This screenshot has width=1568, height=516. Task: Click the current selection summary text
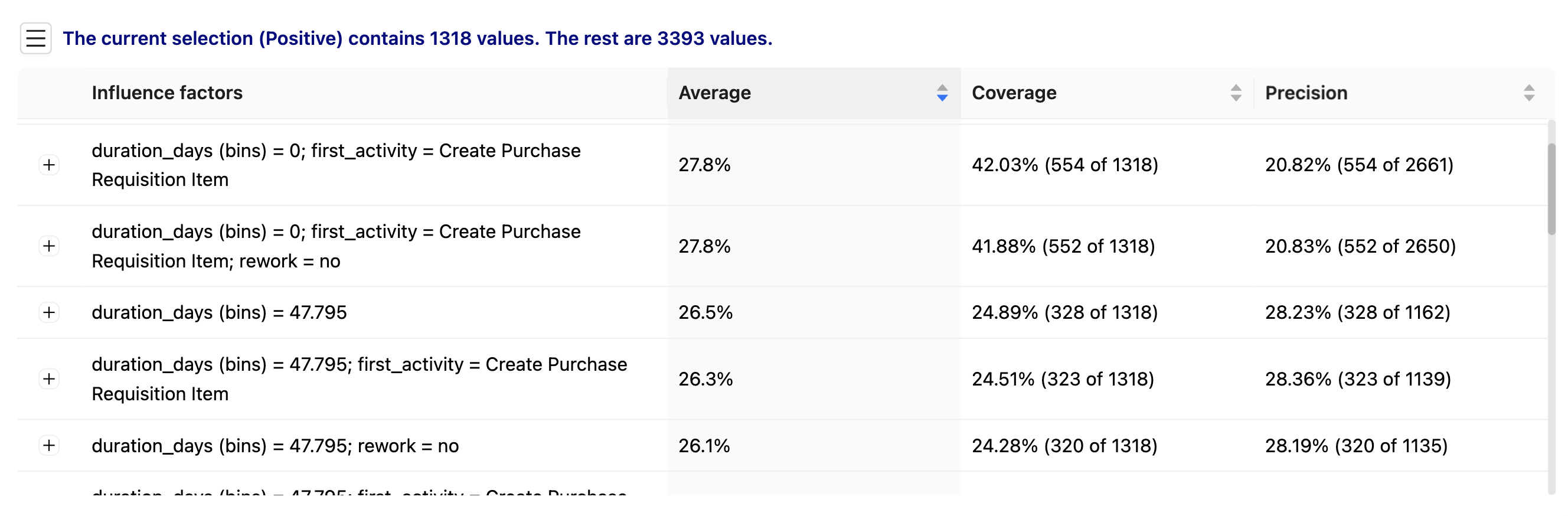pos(417,38)
